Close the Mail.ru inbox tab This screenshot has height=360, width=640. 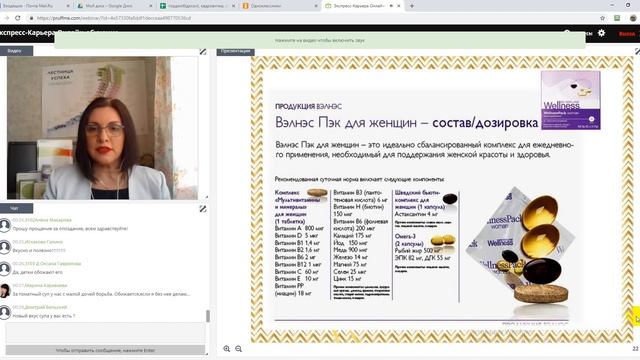(x=68, y=6)
